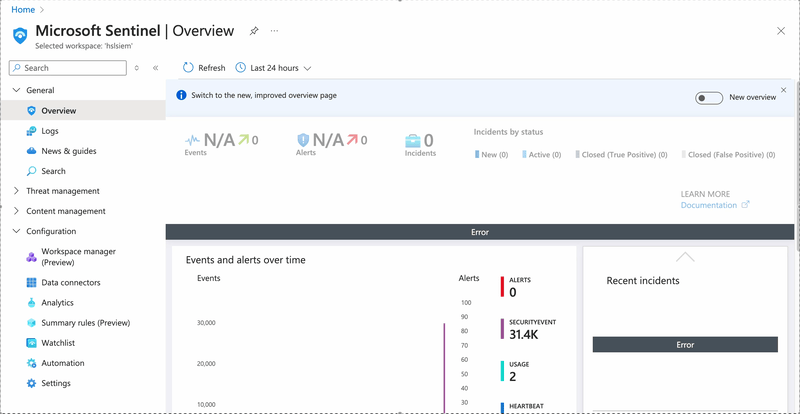The image size is (800, 414).
Task: Click the Error bar above the chart
Action: click(x=480, y=232)
